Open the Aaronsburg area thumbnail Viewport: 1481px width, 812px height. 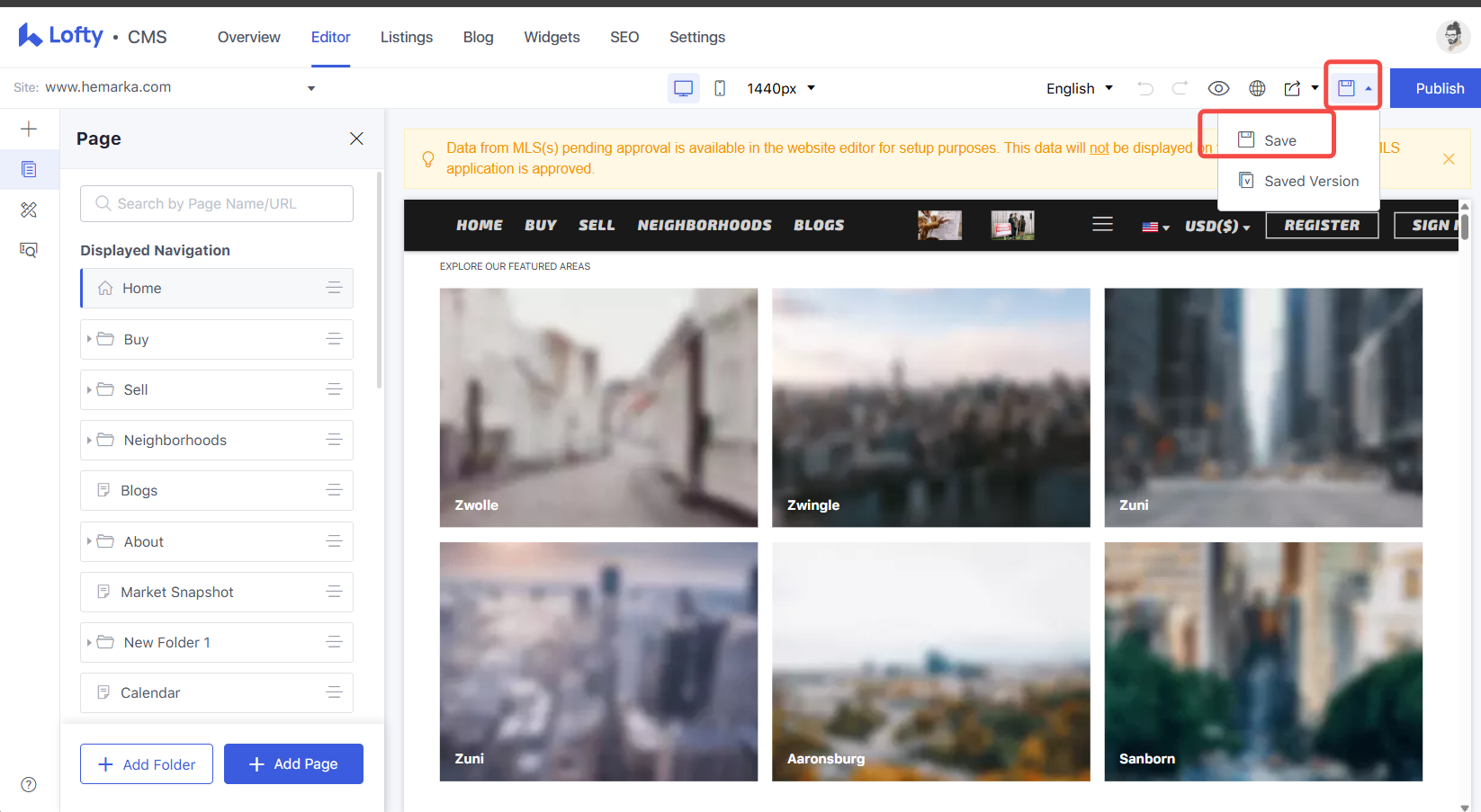(x=931, y=661)
